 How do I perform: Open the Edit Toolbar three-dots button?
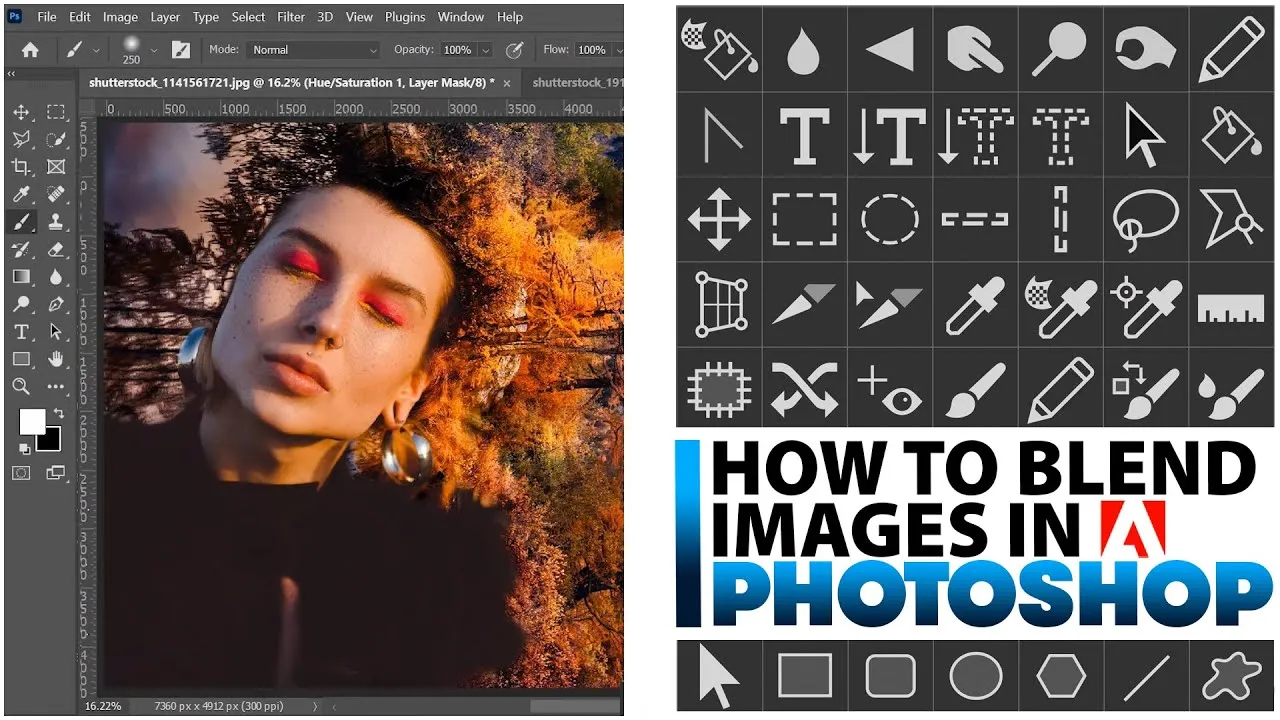(56, 386)
